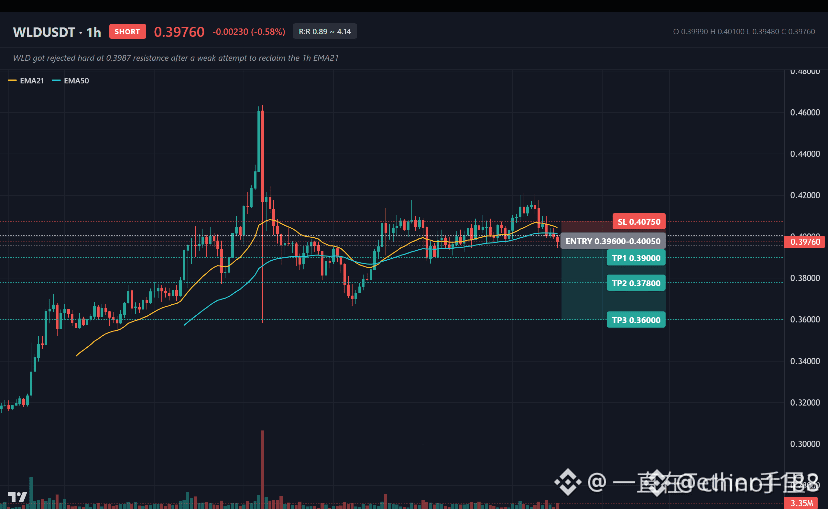Viewport: 828px width, 509px height.
Task: Click the OHLC values in the header
Action: point(744,32)
